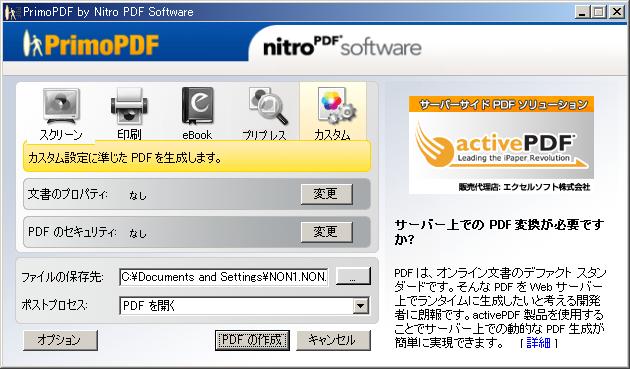Select the スクリーン (Screen) profile icon
630x369 pixels.
(61, 106)
